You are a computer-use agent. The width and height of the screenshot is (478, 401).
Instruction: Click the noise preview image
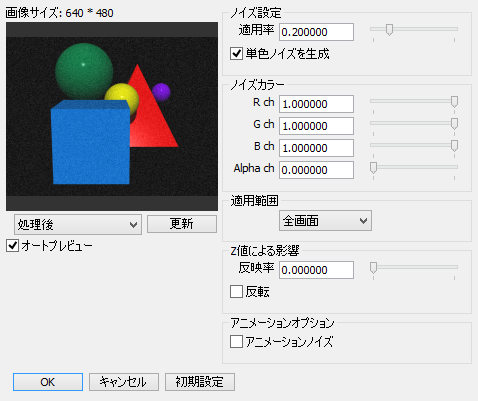point(112,117)
